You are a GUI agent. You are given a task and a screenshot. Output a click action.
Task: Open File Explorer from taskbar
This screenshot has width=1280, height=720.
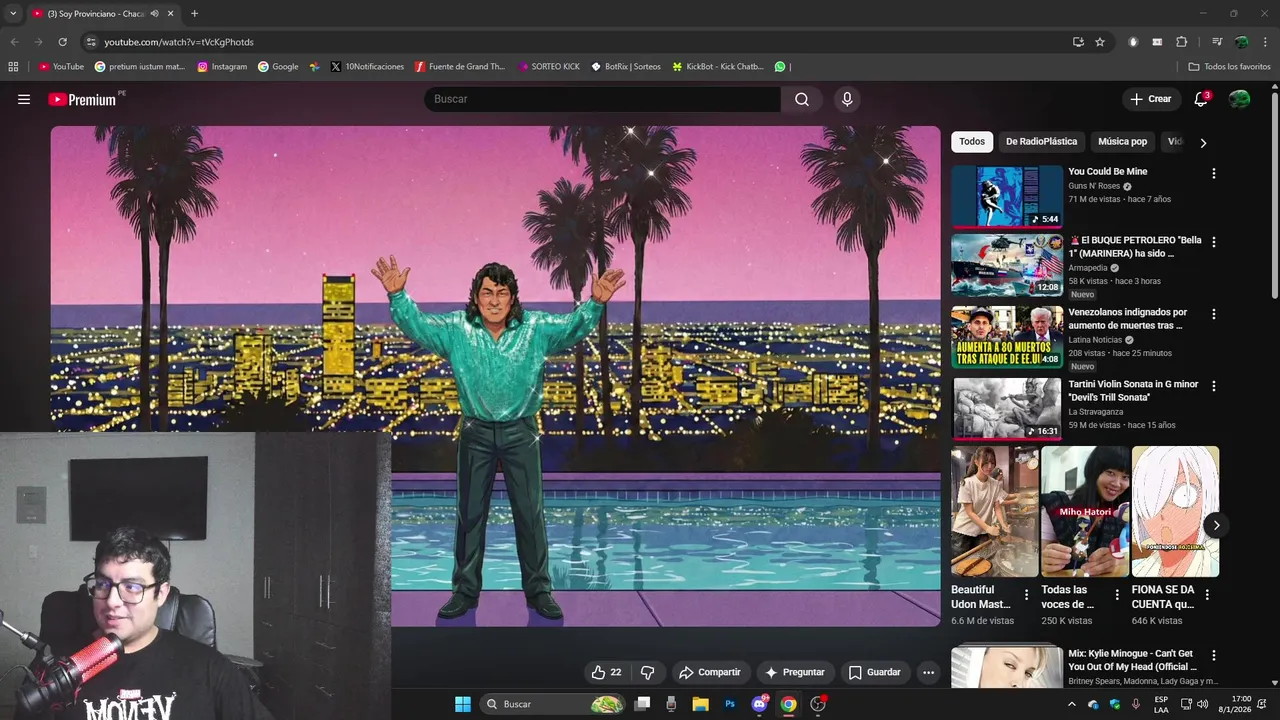700,704
